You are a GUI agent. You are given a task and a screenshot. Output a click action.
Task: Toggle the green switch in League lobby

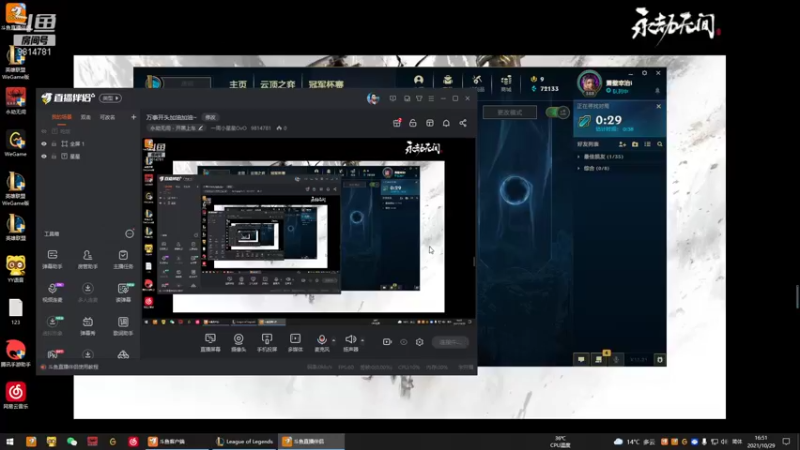(x=557, y=112)
